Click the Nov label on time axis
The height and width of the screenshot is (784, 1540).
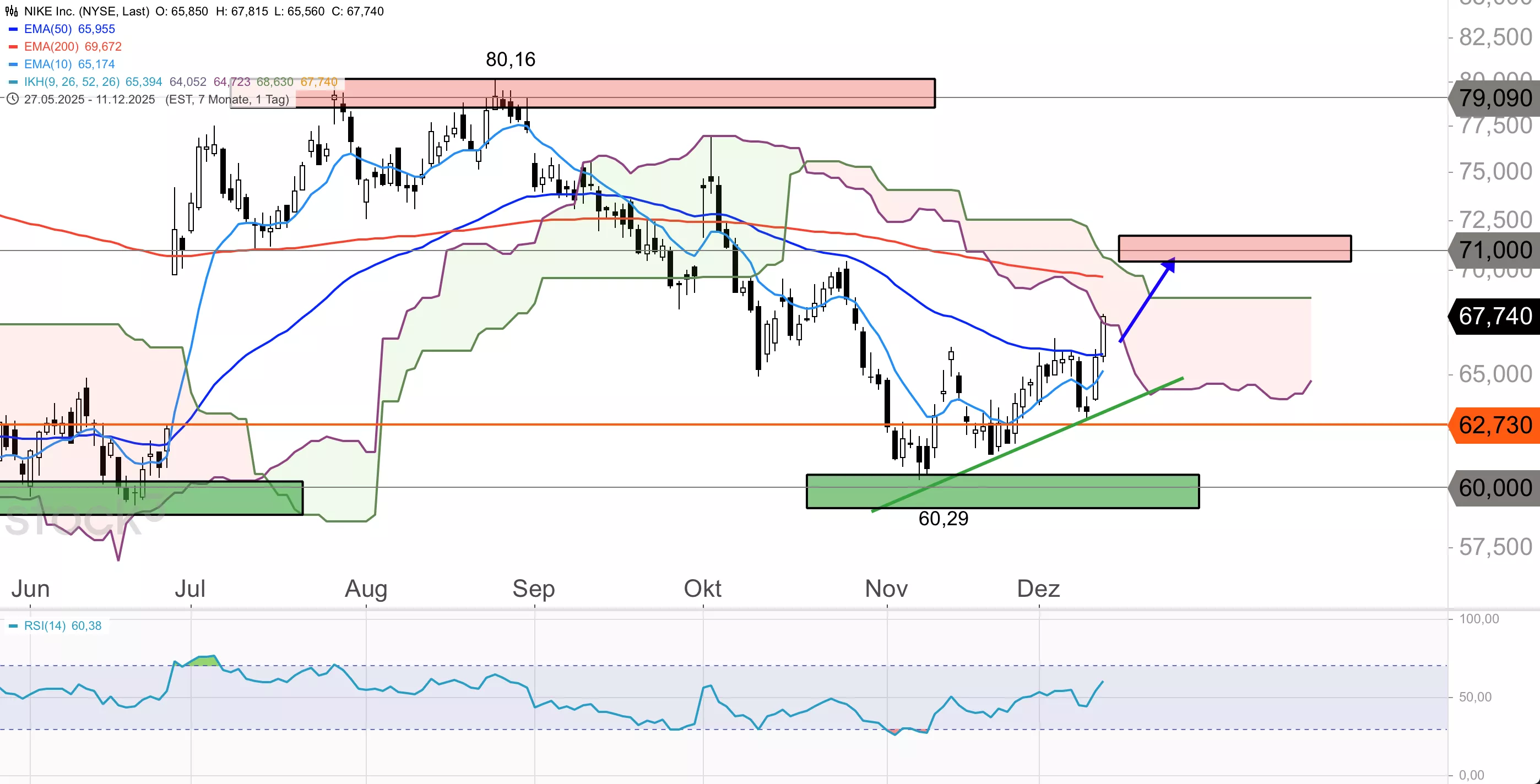[x=886, y=589]
